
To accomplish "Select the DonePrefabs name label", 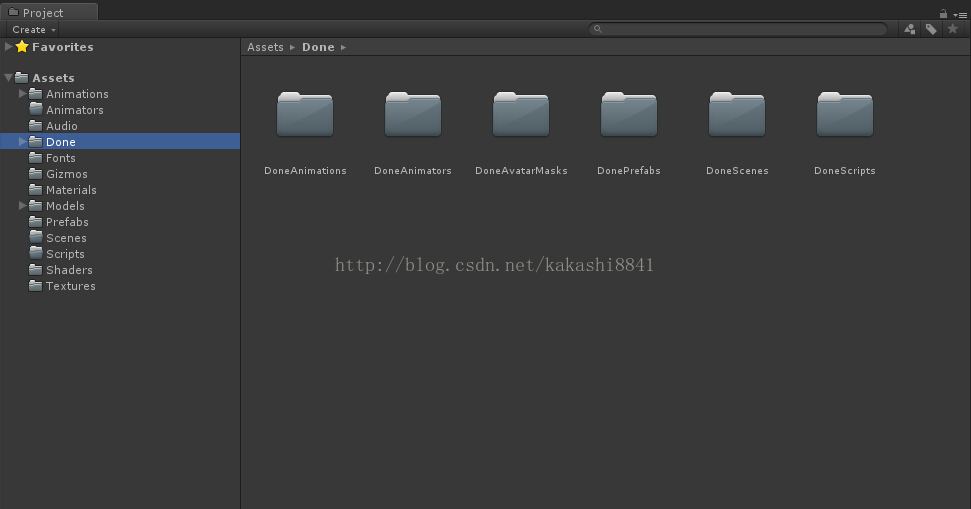I will point(629,171).
